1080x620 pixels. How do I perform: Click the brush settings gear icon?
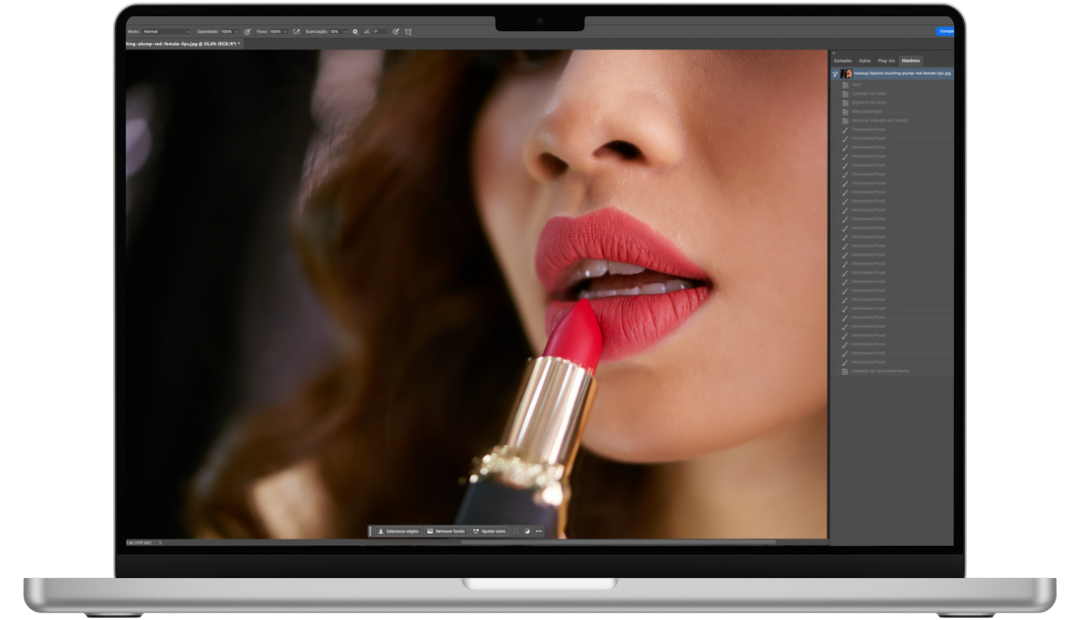coord(355,31)
